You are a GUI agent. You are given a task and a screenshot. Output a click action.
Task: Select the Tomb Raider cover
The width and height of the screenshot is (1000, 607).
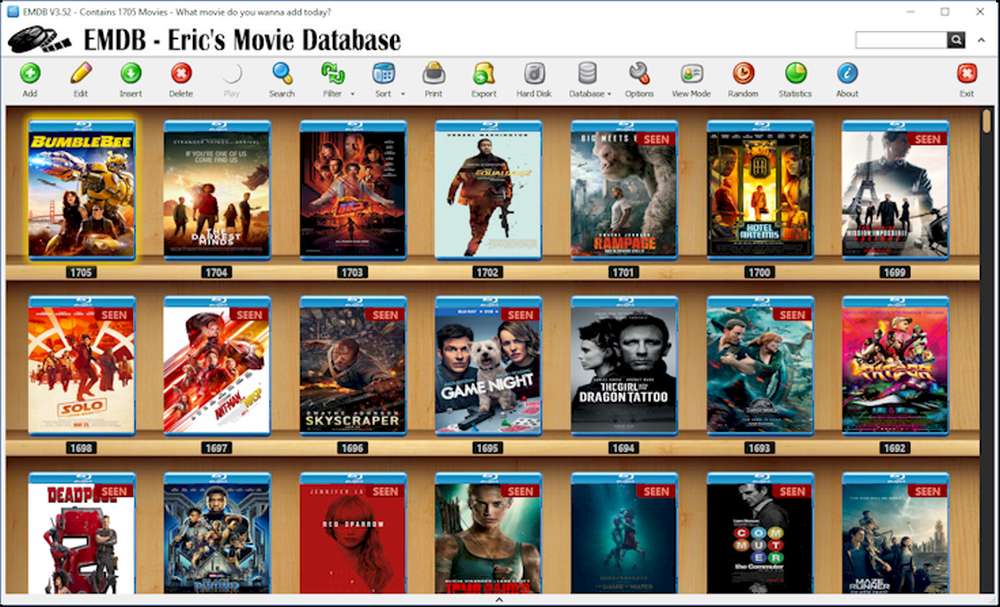[489, 533]
